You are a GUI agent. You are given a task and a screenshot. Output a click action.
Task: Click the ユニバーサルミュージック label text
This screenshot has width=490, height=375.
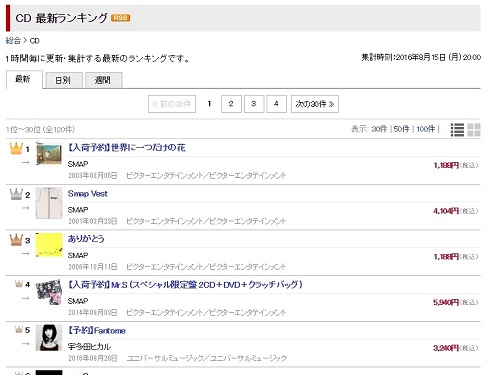point(207,358)
